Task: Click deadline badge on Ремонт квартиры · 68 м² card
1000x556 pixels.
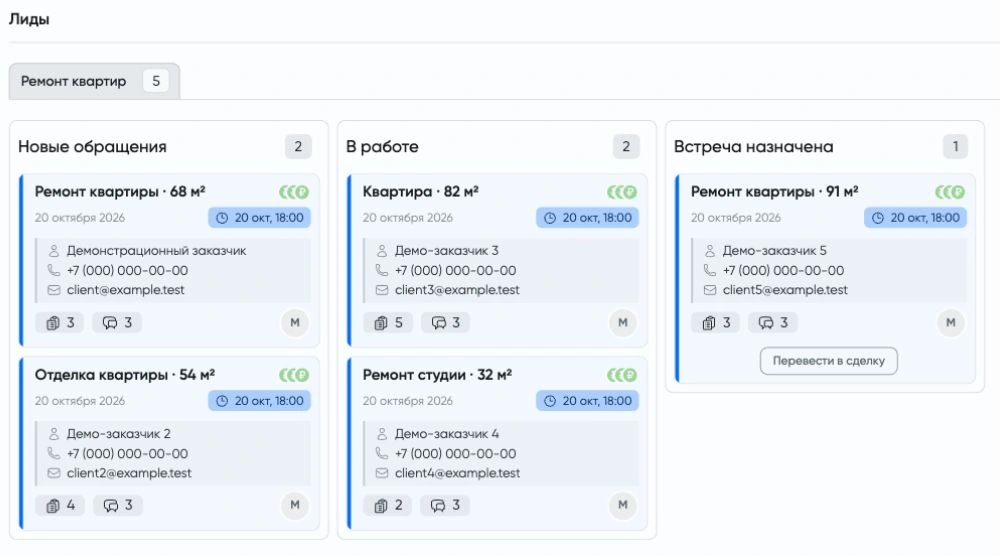Action: click(260, 217)
